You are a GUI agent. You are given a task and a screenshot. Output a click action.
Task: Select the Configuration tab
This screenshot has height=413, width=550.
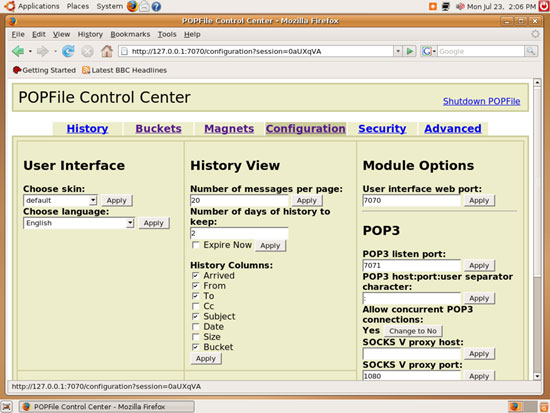[x=306, y=129]
